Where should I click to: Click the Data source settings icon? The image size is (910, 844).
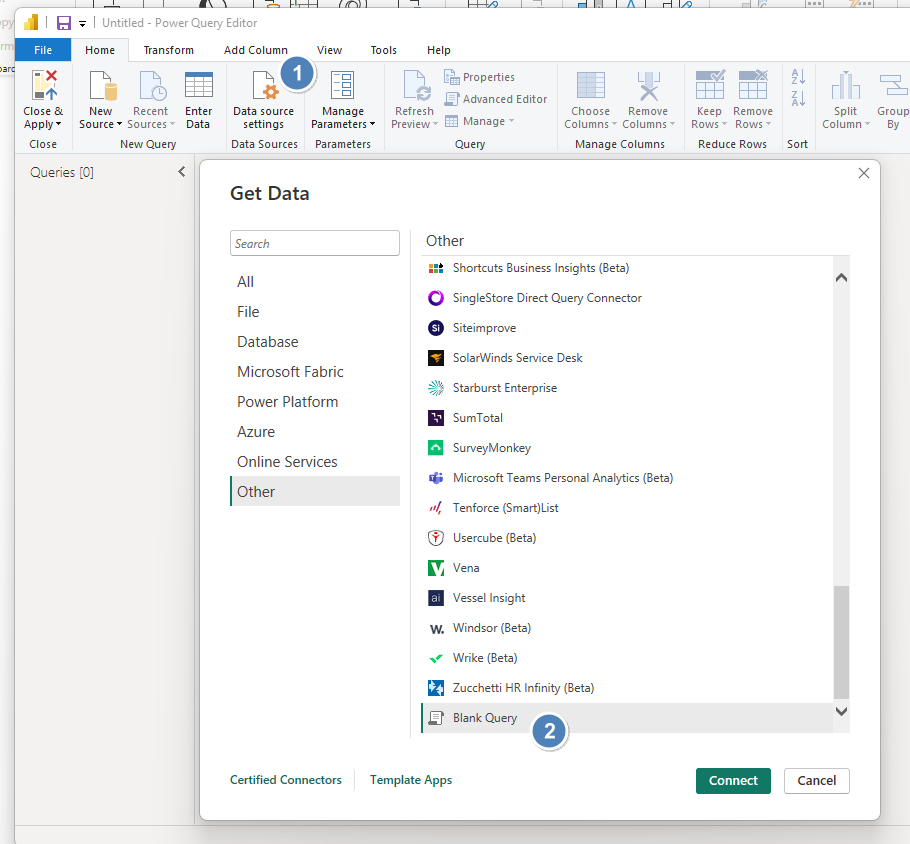click(x=263, y=87)
